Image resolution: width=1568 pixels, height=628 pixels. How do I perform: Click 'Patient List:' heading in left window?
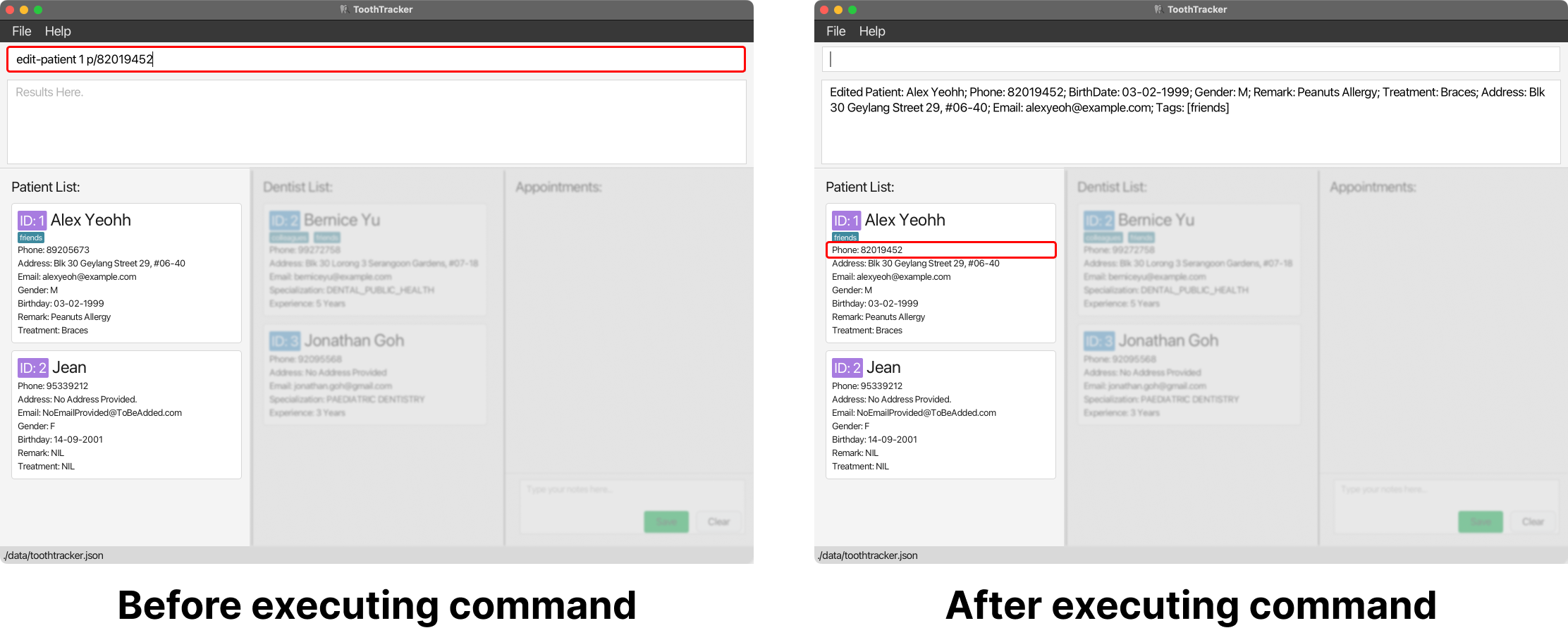pyautogui.click(x=46, y=187)
